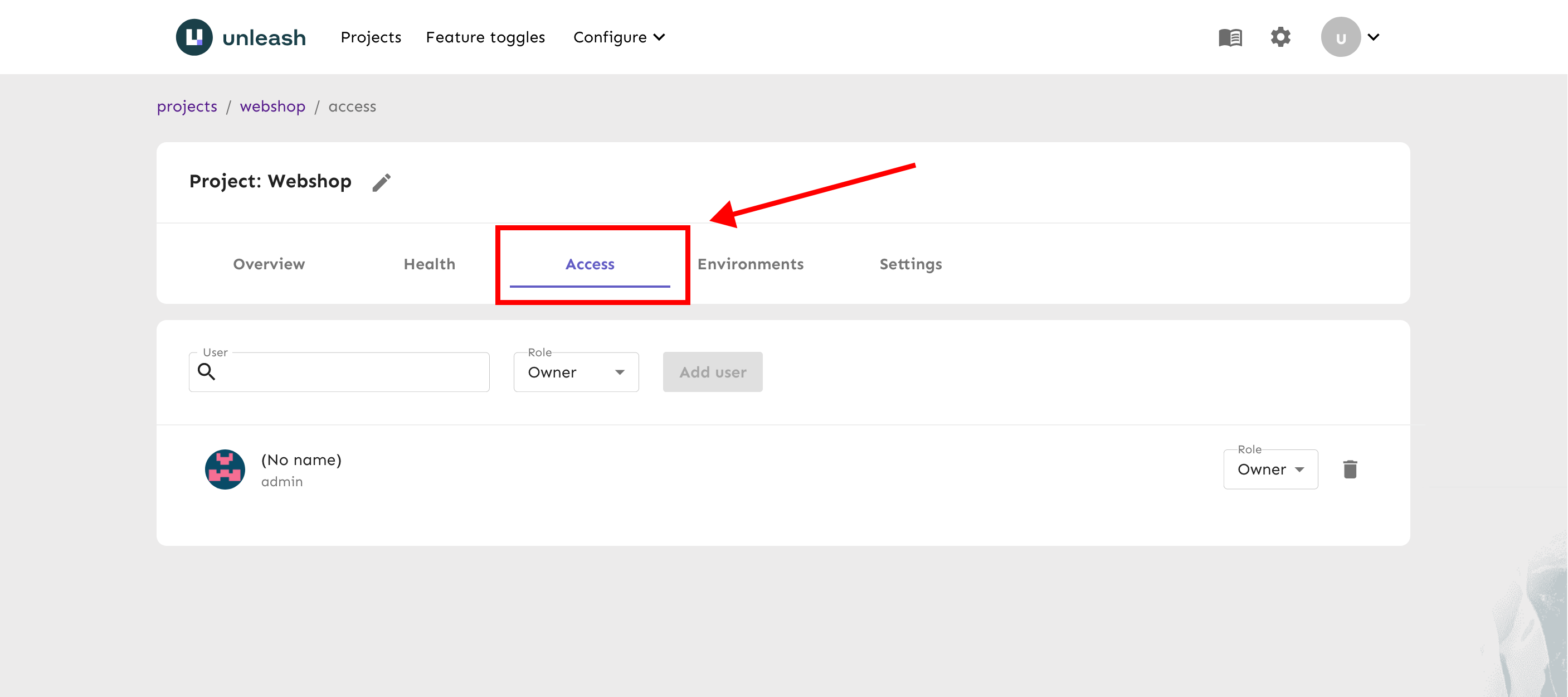Change admin's Owner role dropdown

[1270, 469]
